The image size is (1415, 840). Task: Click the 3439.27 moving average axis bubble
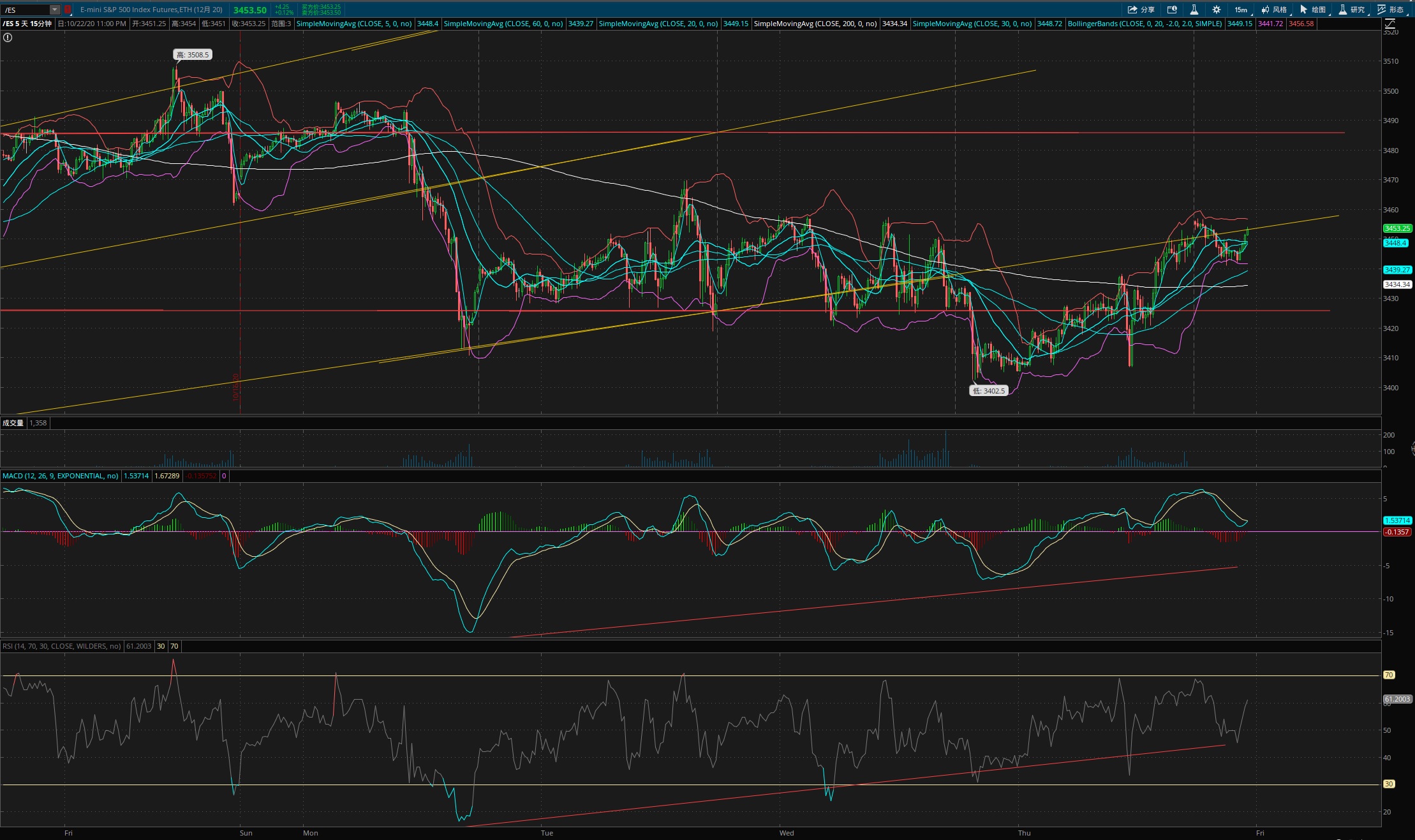[x=1397, y=270]
